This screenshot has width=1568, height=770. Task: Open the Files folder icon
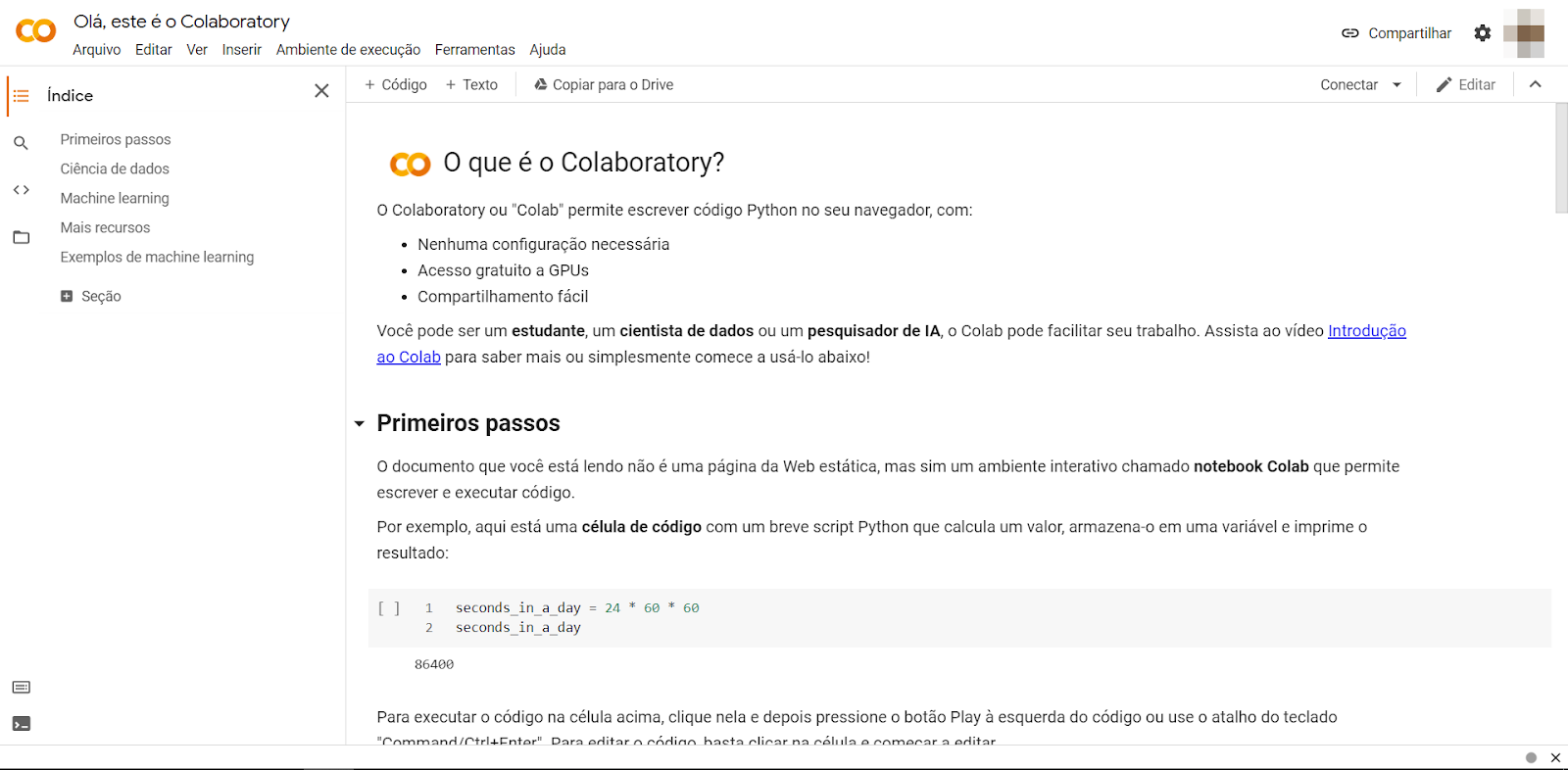tap(21, 237)
